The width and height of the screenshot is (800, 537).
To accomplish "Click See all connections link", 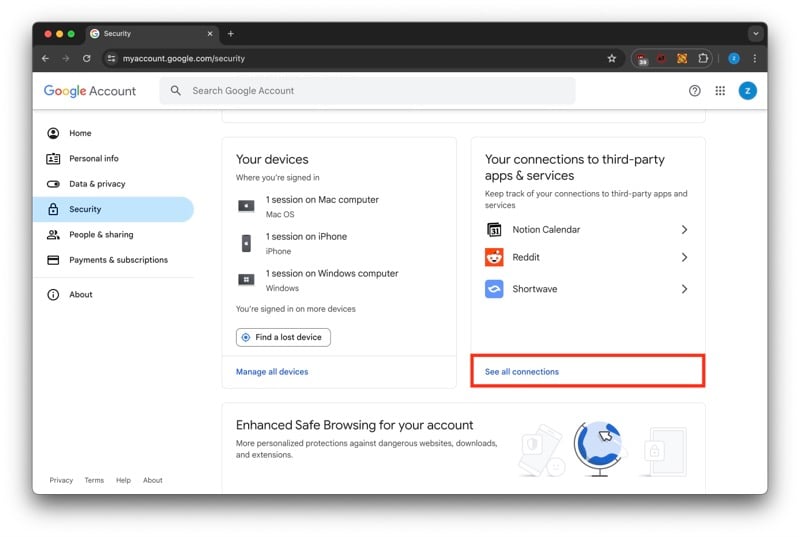I will (x=521, y=372).
